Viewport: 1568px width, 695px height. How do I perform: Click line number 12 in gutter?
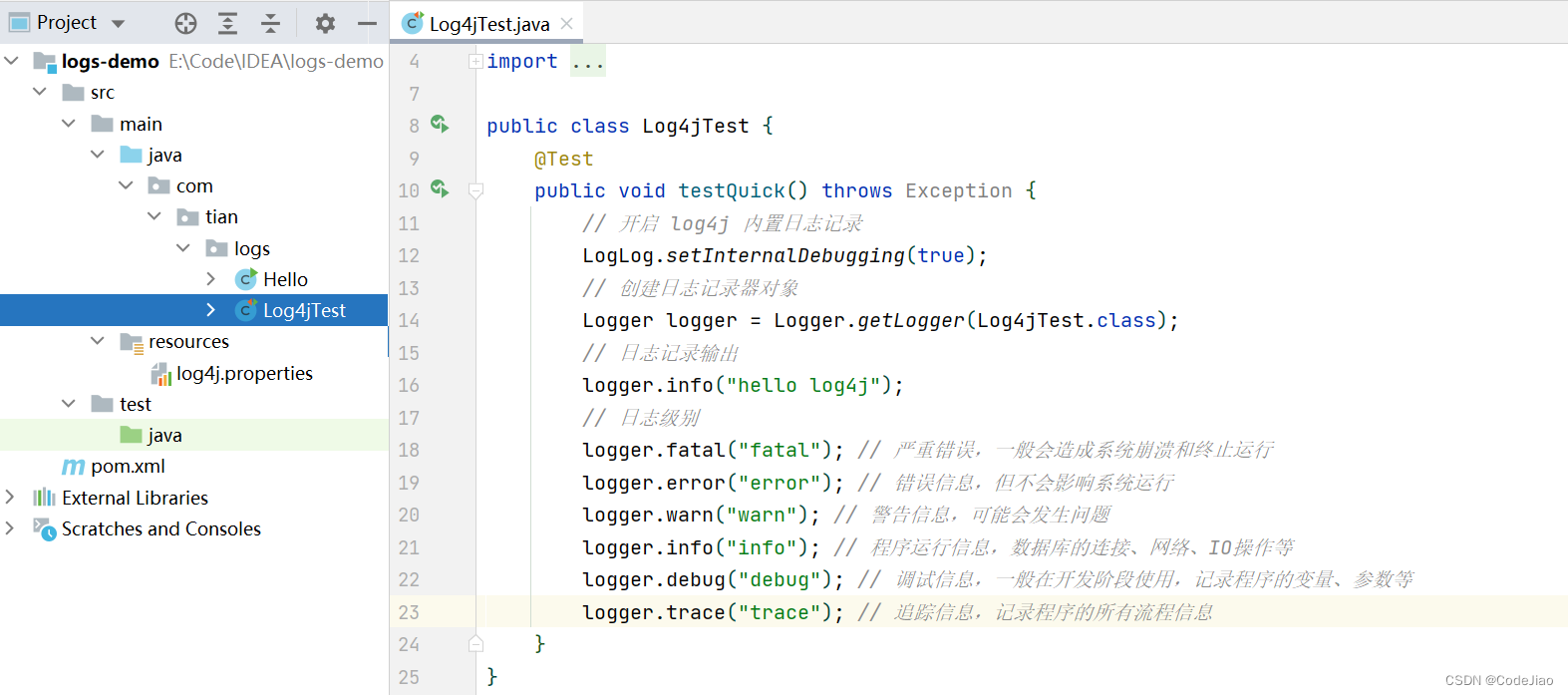click(x=409, y=255)
